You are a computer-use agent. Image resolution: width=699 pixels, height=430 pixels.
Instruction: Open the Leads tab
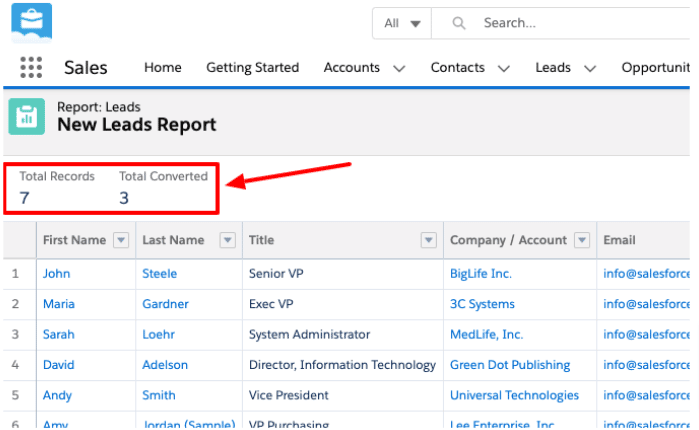pos(553,67)
